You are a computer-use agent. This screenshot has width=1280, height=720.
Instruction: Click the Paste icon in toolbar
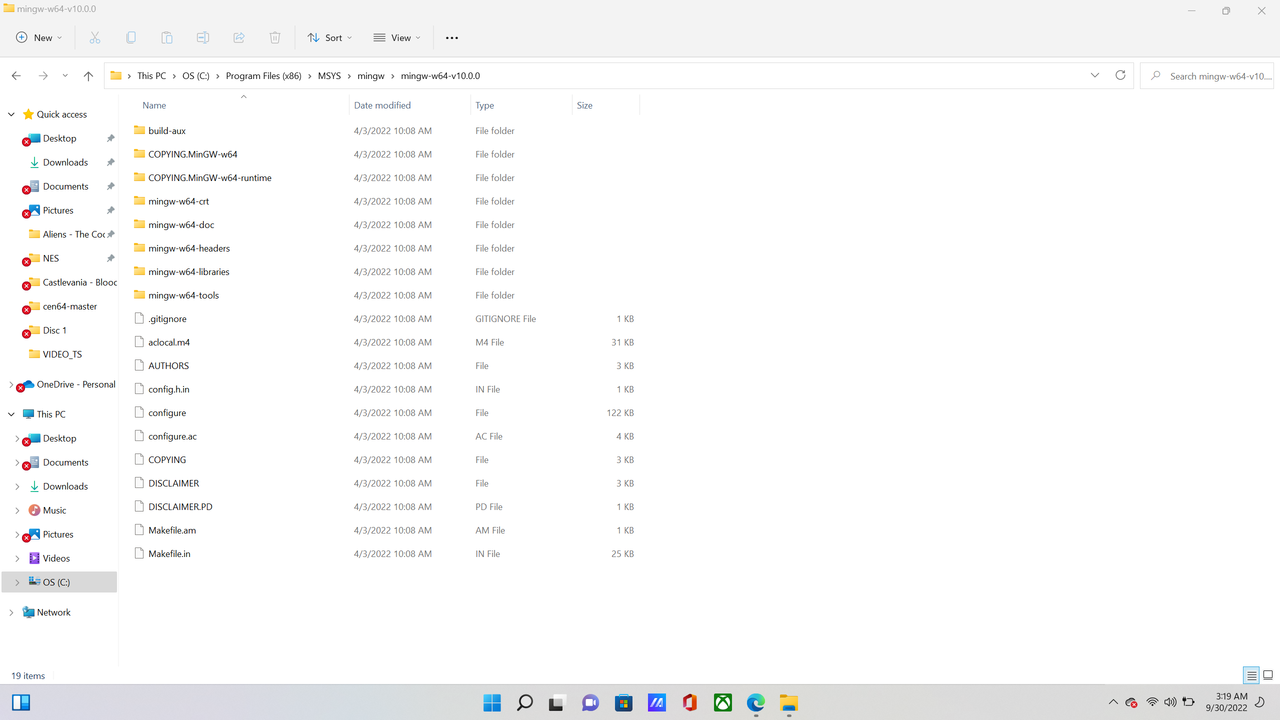pos(167,38)
